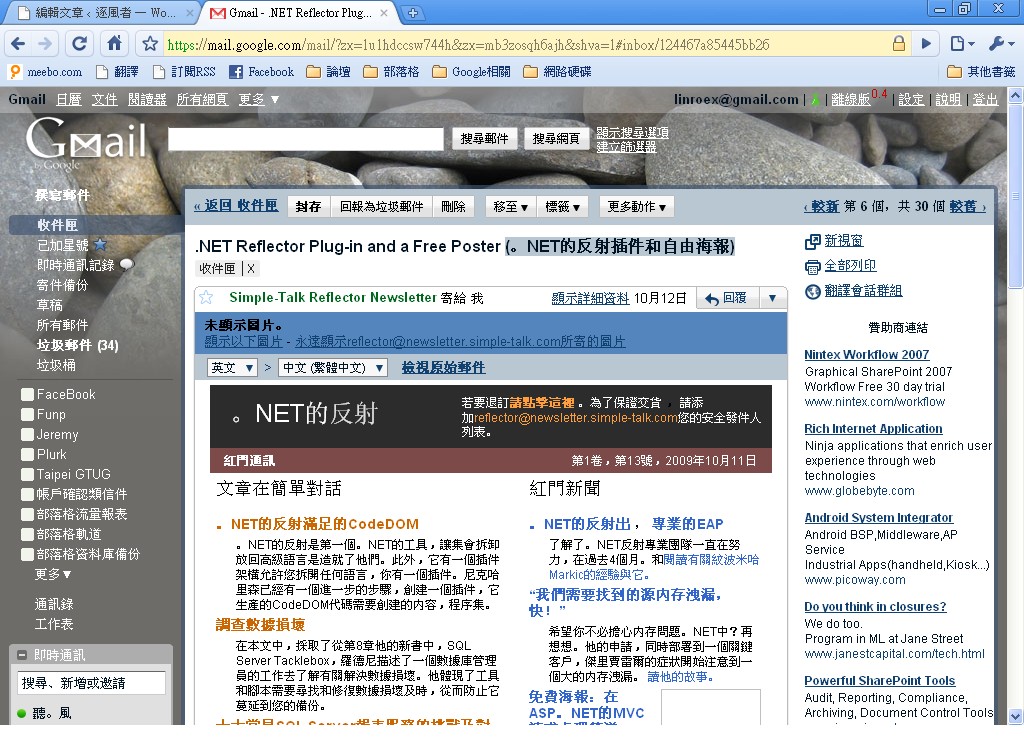
Task: Star this Simple-Talk message
Action: coord(206,298)
